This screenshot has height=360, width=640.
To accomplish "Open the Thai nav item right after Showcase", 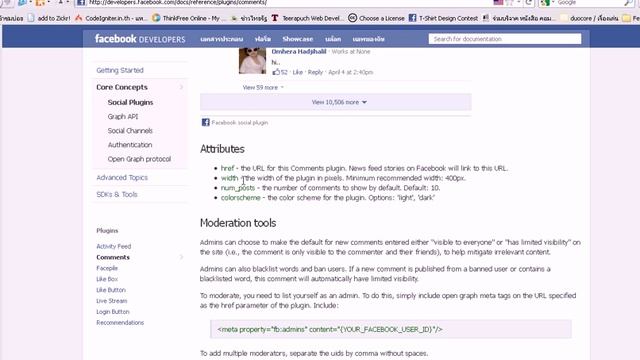I will [x=333, y=39].
